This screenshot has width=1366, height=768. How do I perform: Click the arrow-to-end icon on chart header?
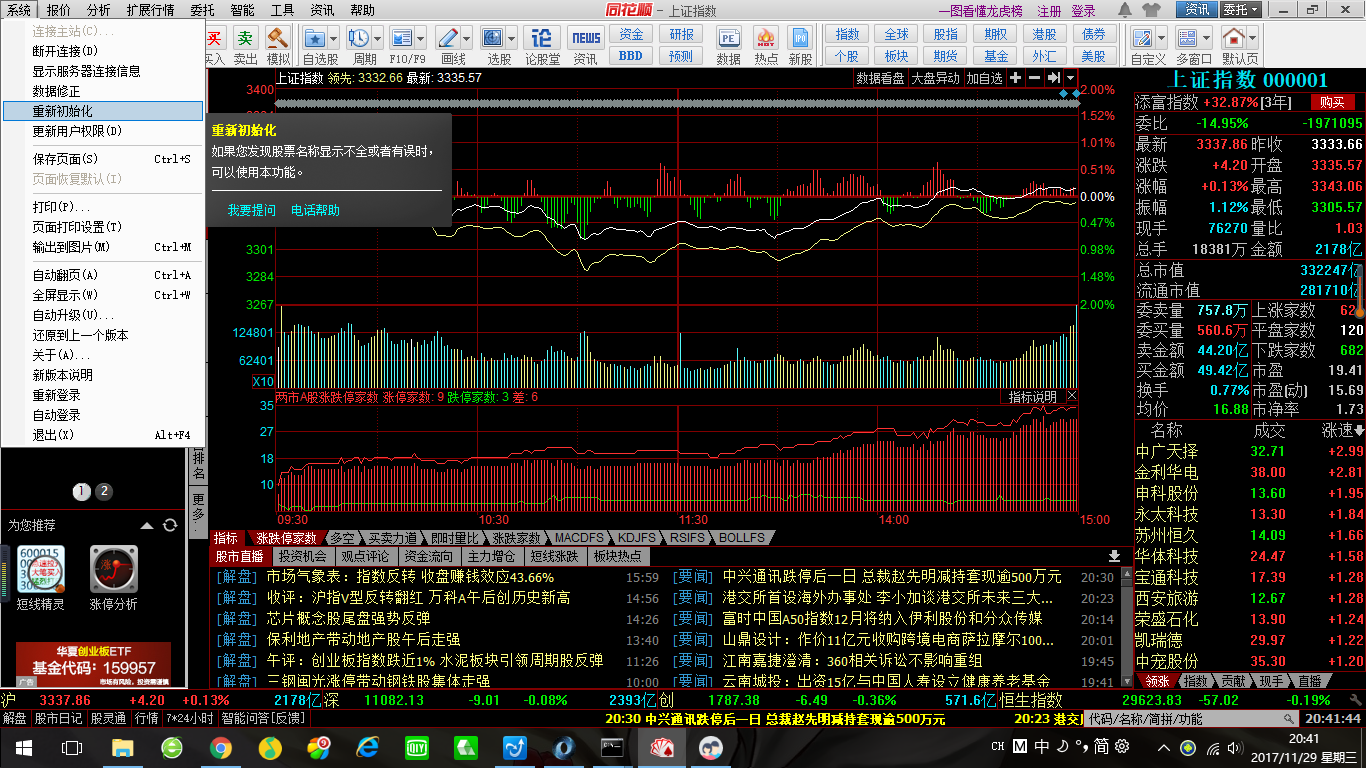point(1053,78)
